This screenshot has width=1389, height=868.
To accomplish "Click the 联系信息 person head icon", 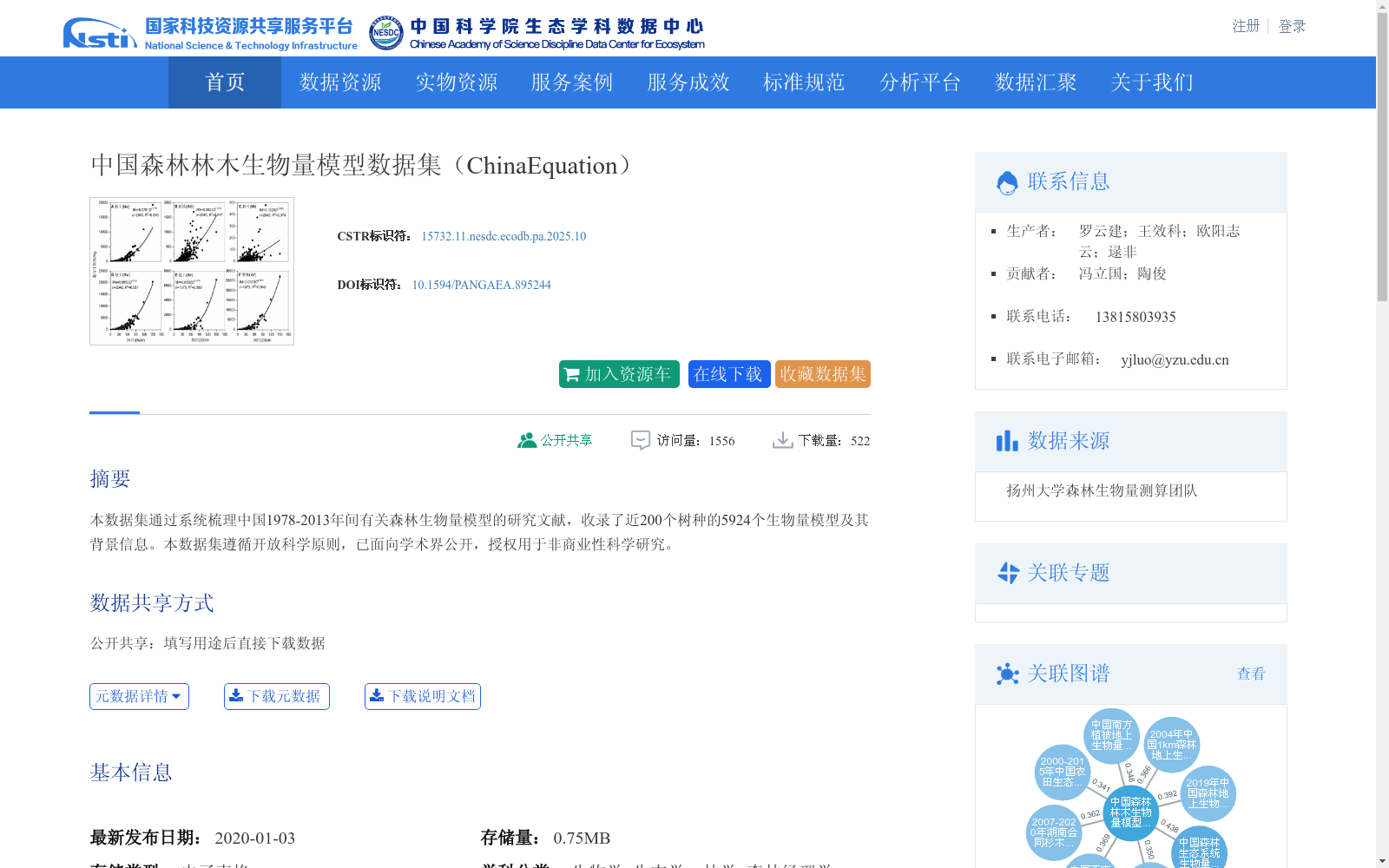I will click(1007, 182).
